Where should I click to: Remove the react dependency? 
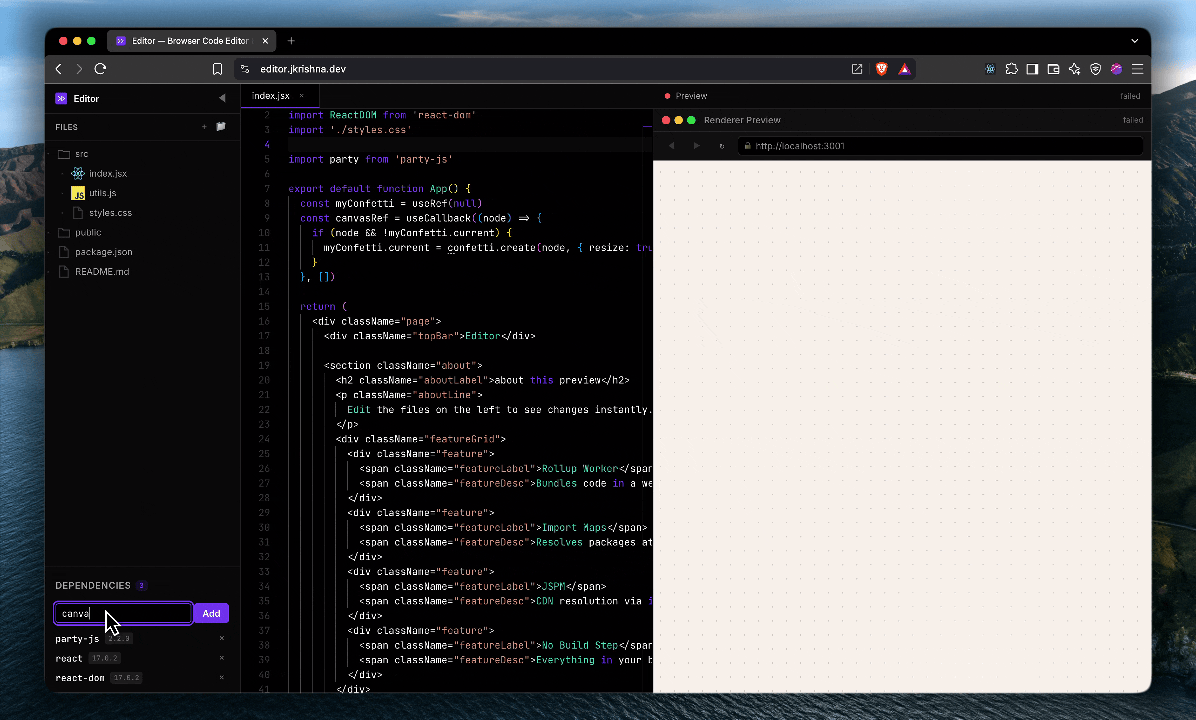(222, 658)
